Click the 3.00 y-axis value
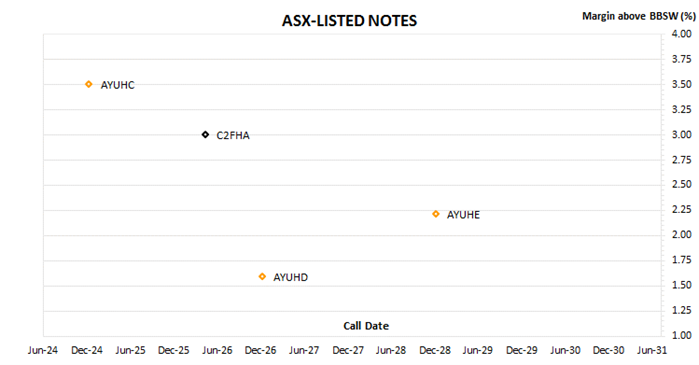Image resolution: width=699 pixels, height=365 pixels. pos(682,135)
